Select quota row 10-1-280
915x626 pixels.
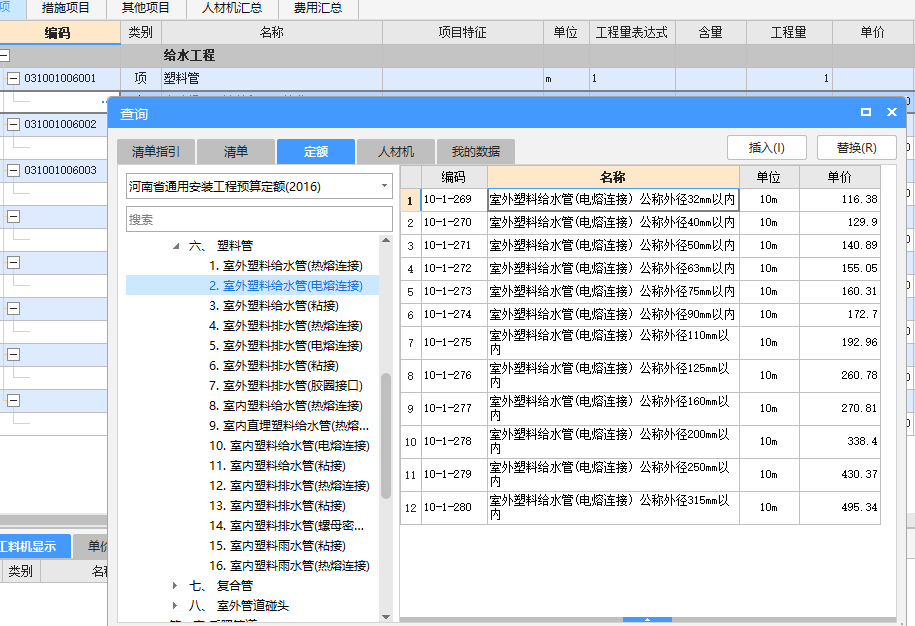640,508
